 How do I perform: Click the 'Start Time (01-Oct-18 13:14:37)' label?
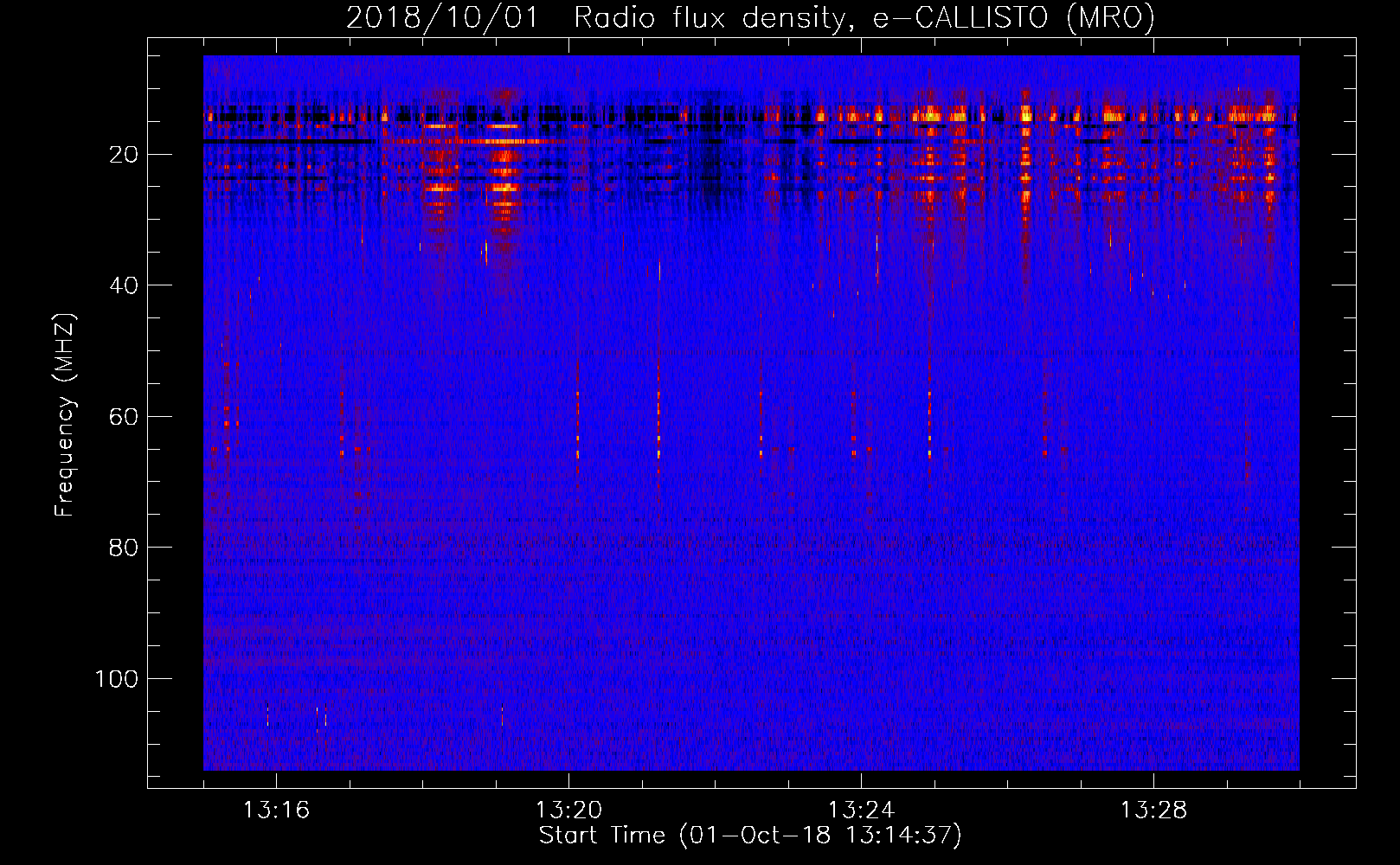pos(750,836)
